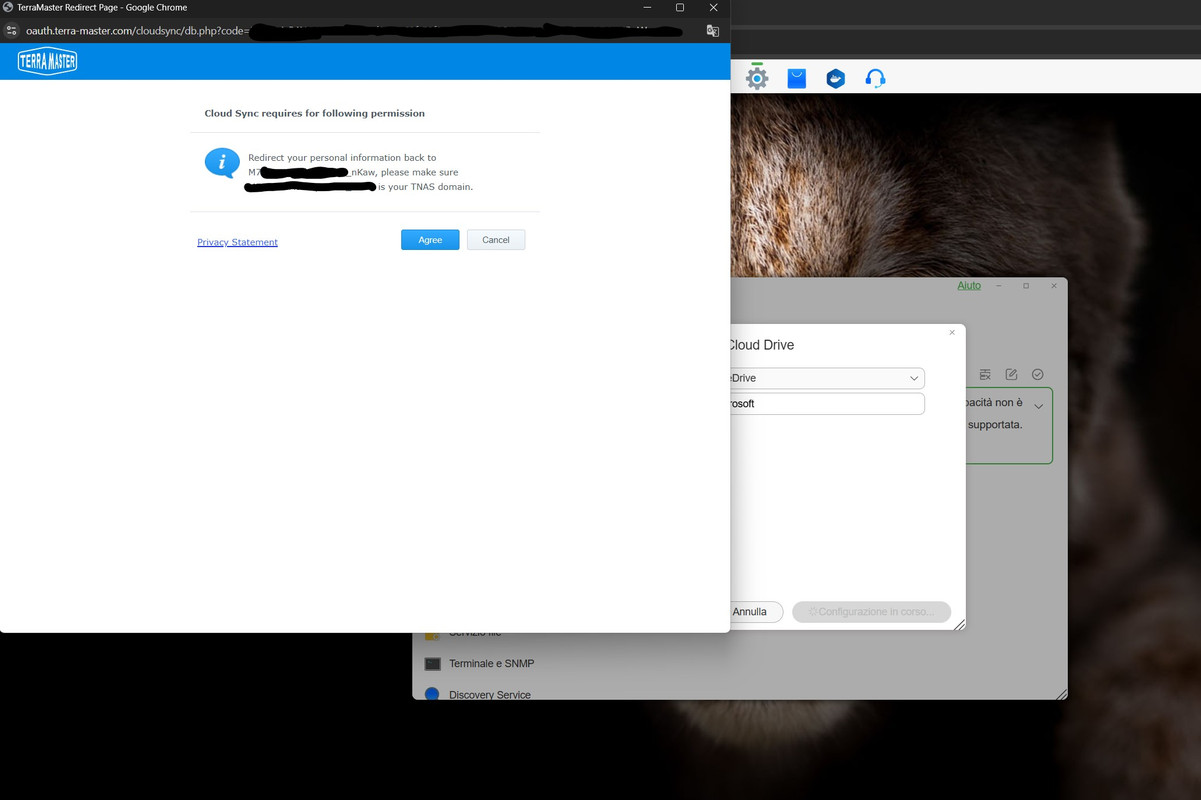
Task: Click the blue info bubble icon
Action: click(222, 162)
